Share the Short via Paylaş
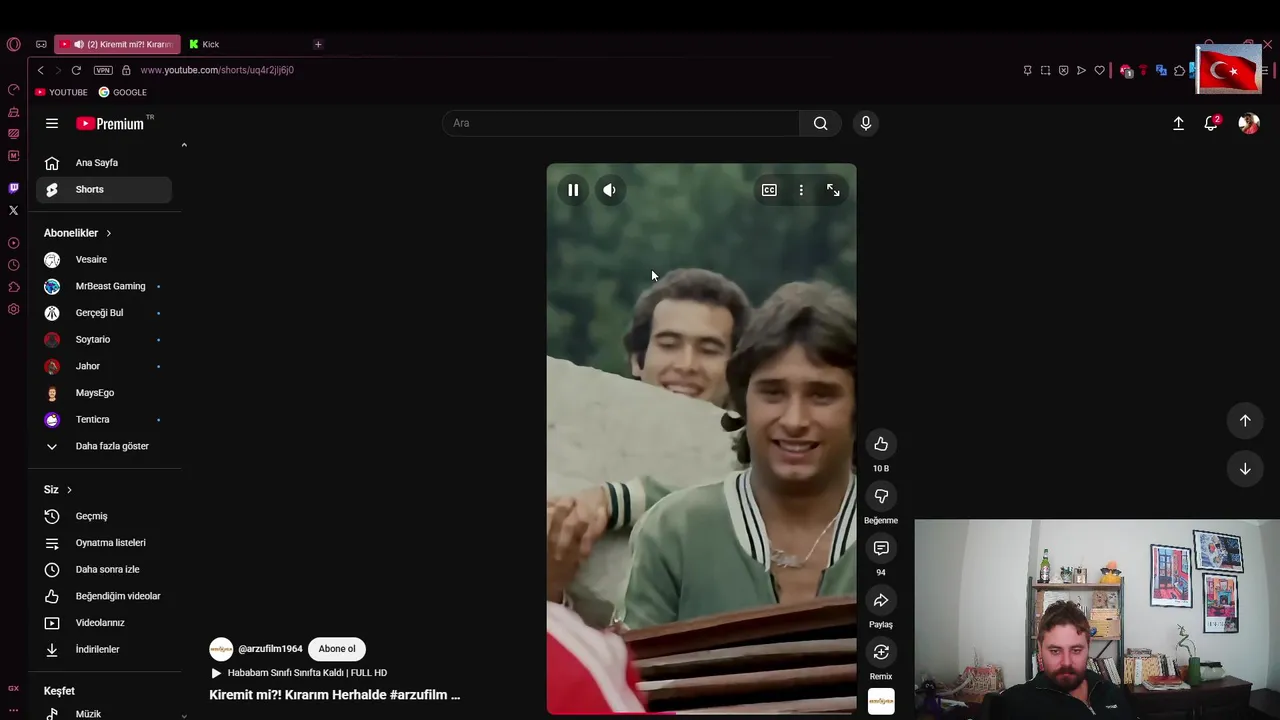The width and height of the screenshot is (1280, 720). [x=881, y=600]
